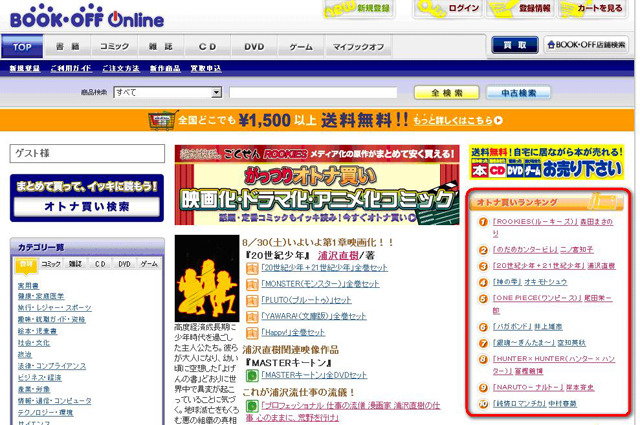
Task: Select the TOP navigation tab
Action: coord(22,47)
